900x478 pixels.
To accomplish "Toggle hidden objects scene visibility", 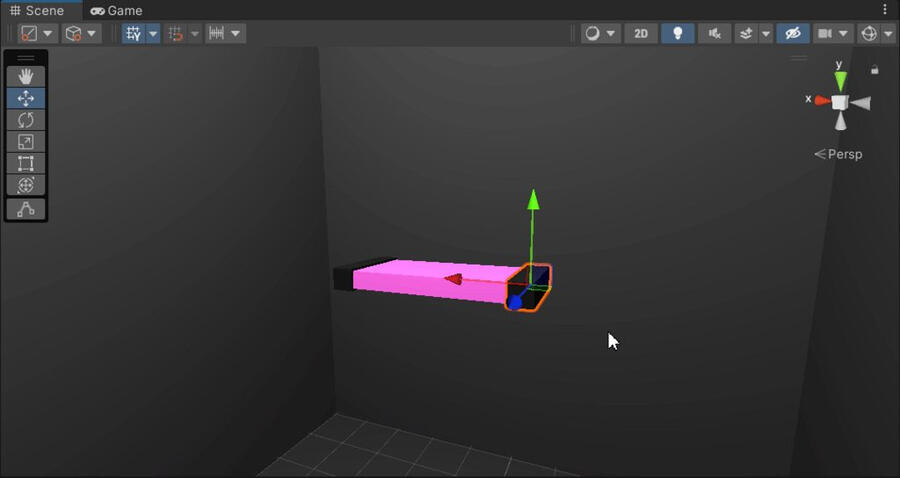I will coord(793,33).
